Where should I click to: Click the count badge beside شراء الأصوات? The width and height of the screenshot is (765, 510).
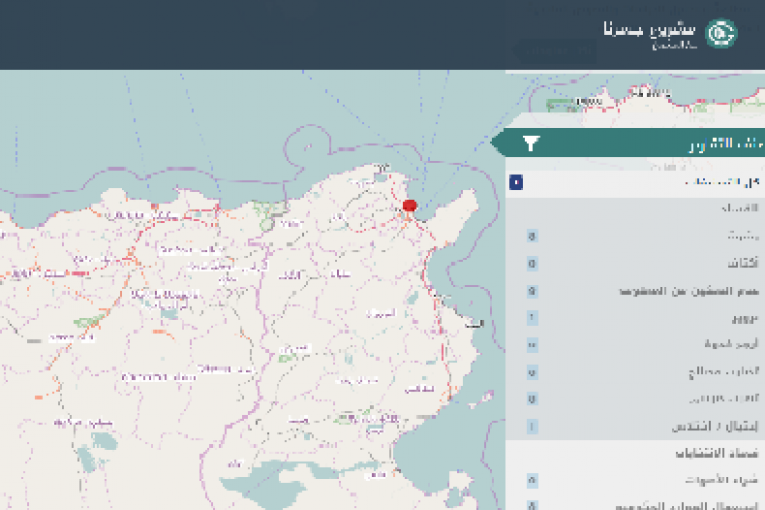(x=532, y=480)
